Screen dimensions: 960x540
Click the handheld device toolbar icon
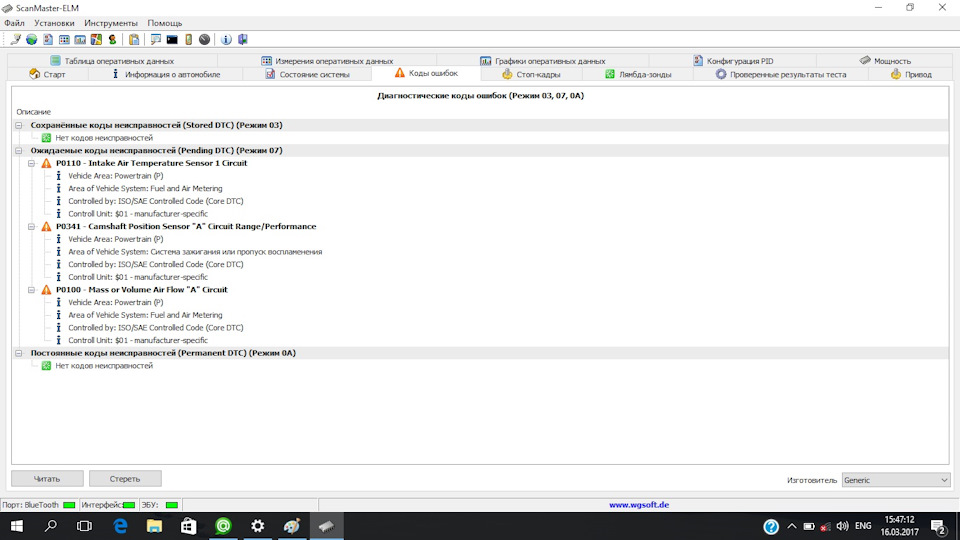(x=189, y=40)
